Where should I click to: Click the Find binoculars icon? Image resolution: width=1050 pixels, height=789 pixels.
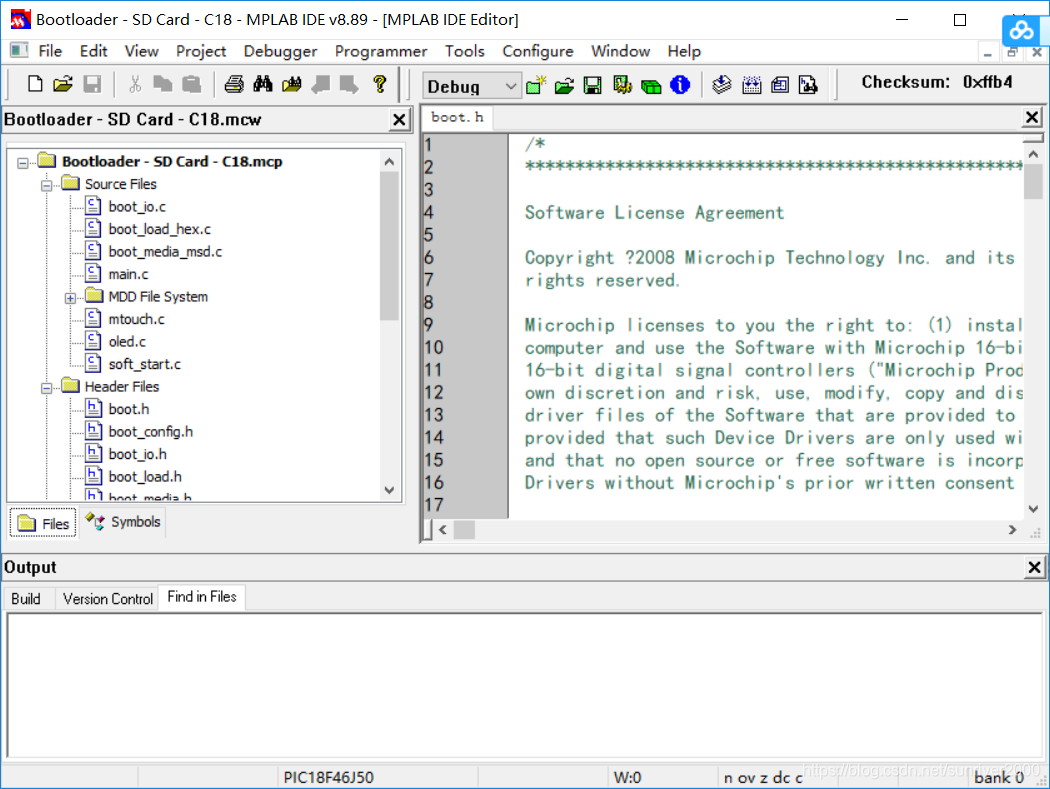(x=262, y=84)
